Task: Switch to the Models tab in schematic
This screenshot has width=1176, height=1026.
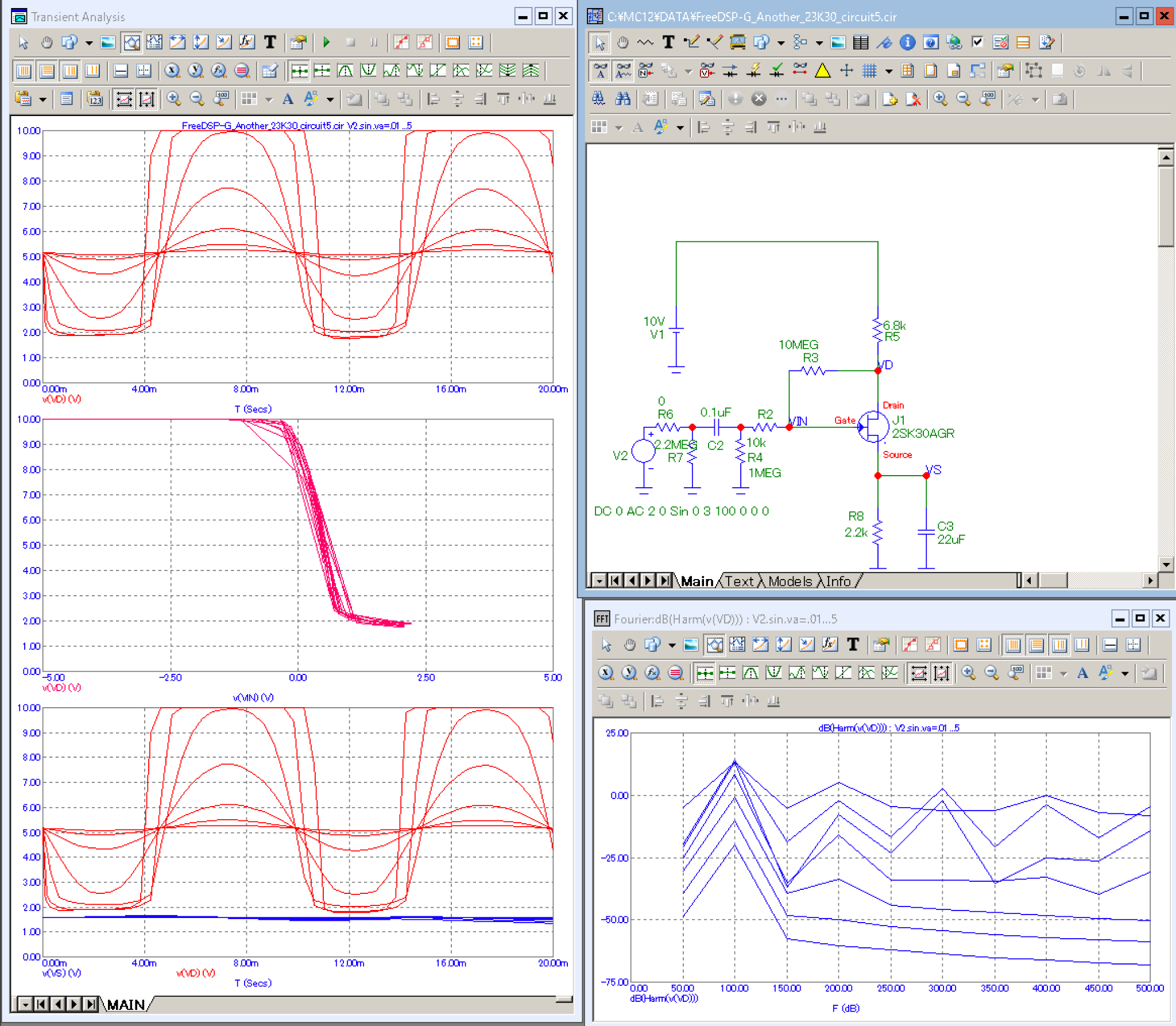Action: pos(790,581)
